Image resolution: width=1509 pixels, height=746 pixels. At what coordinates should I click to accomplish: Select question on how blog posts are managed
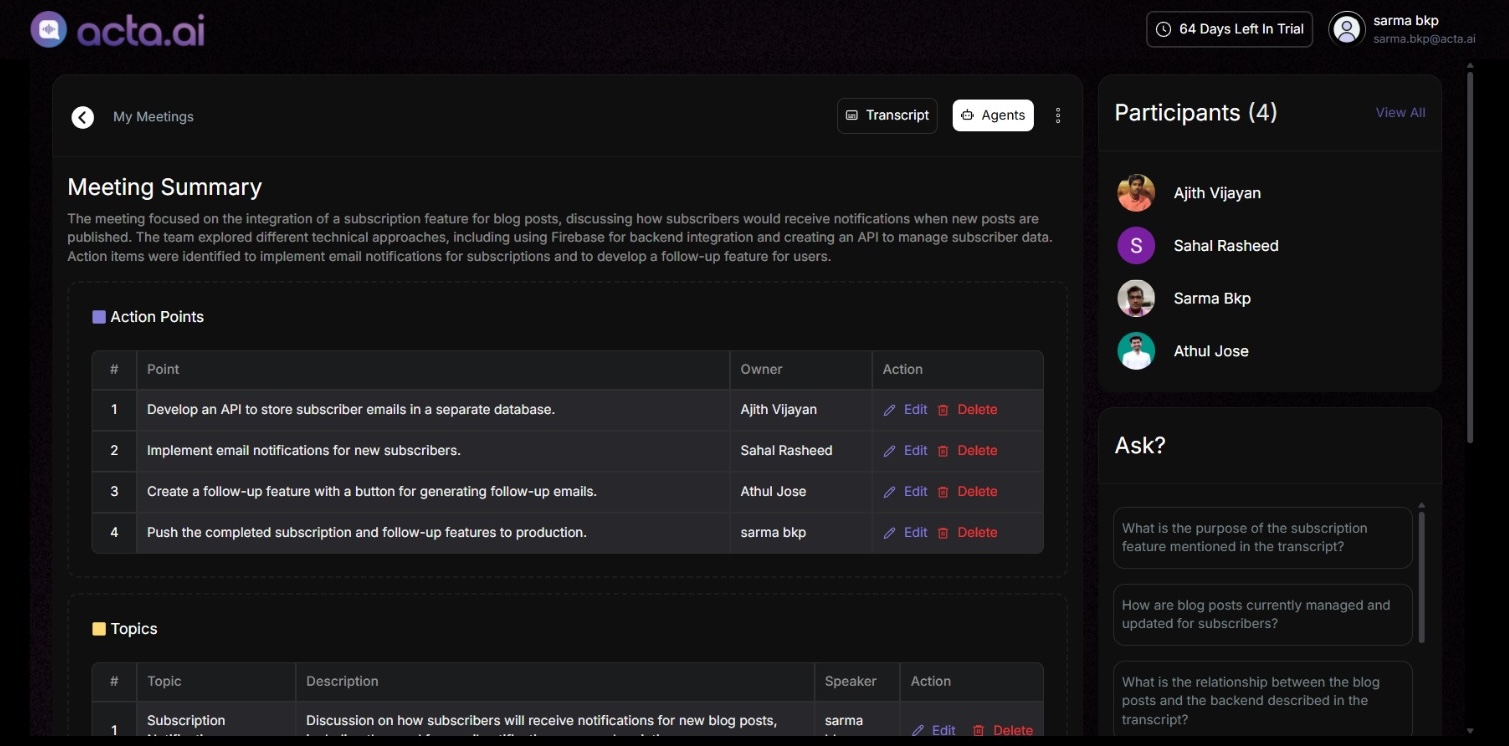click(x=1262, y=615)
